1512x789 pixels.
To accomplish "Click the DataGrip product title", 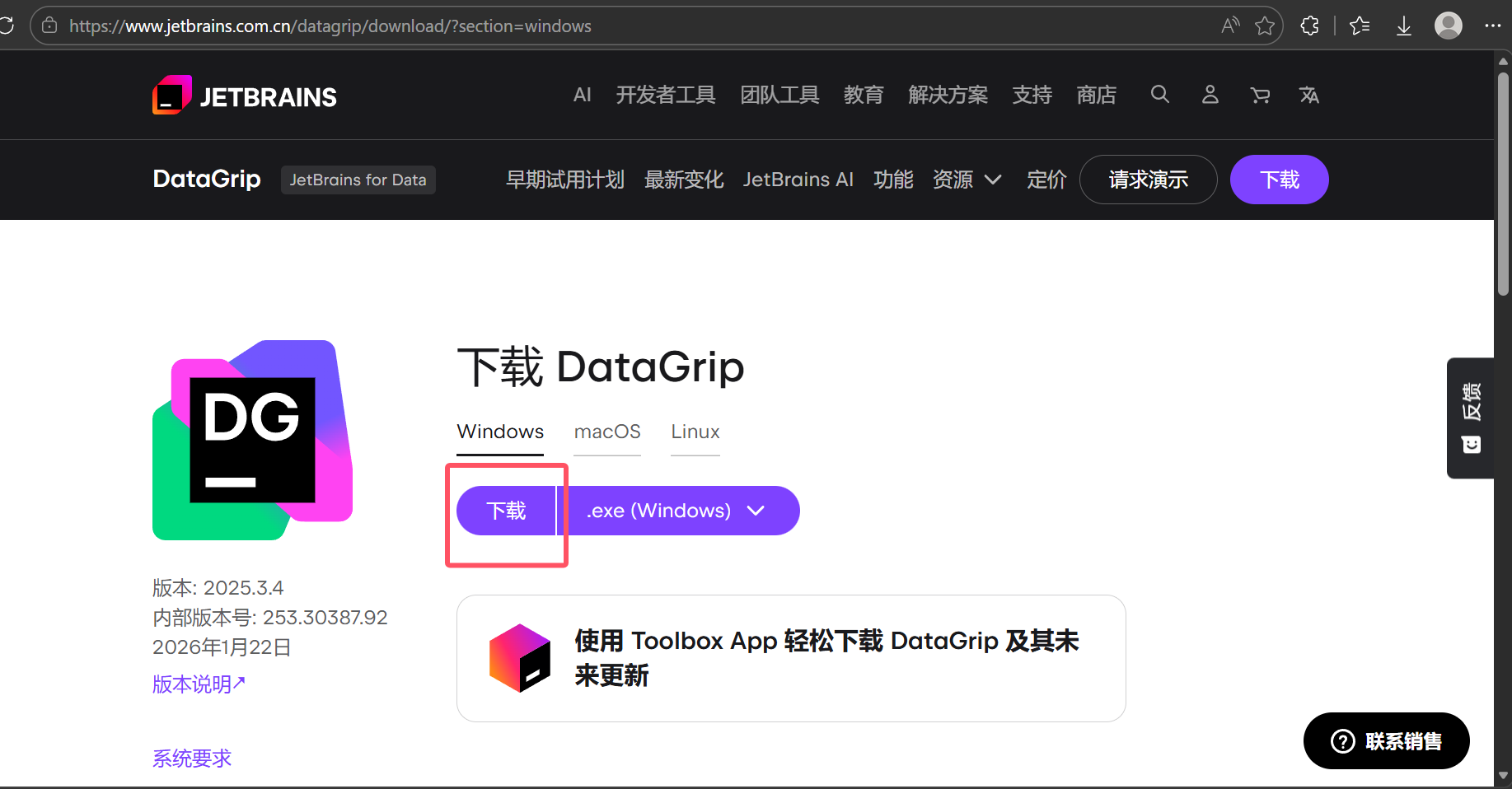I will pyautogui.click(x=207, y=179).
